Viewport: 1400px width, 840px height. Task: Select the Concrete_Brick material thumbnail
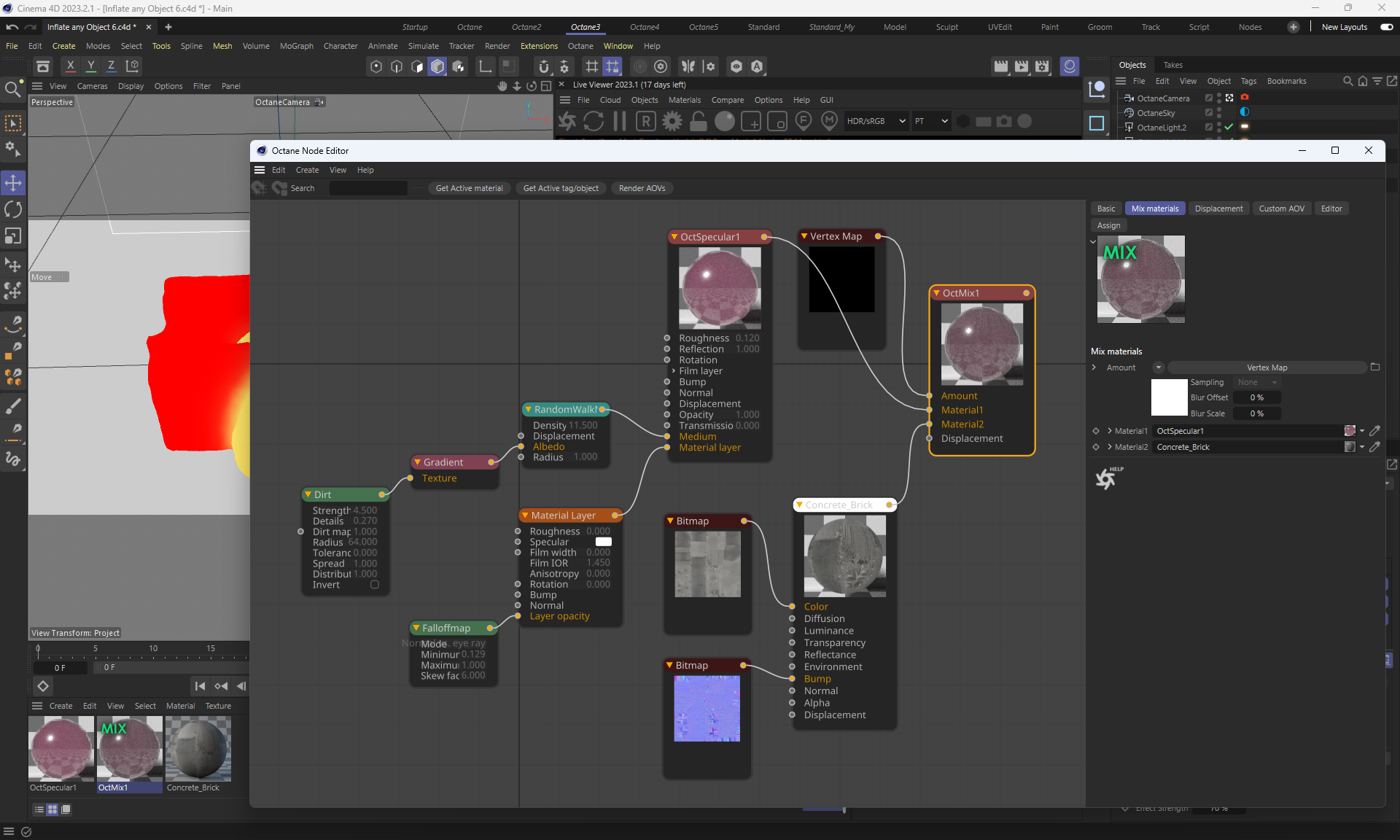click(x=198, y=748)
